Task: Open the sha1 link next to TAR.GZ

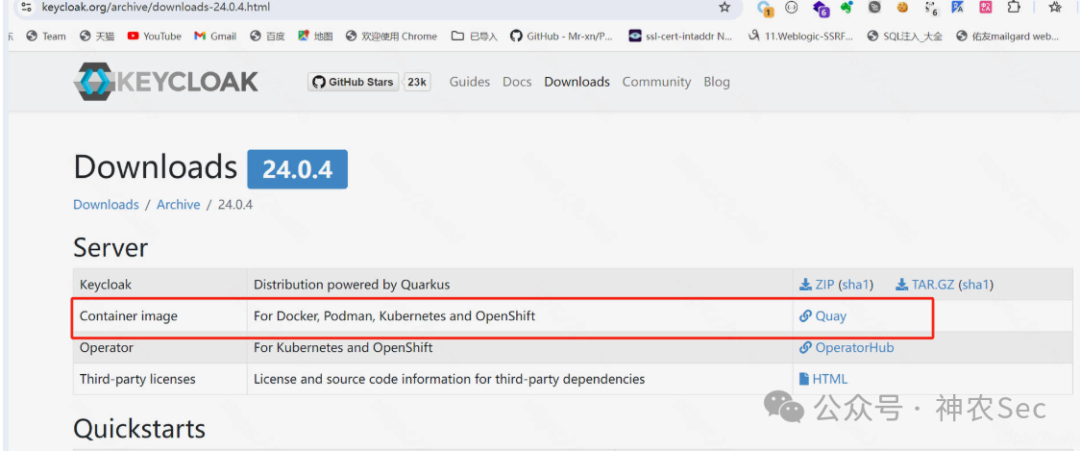Action: 976,284
